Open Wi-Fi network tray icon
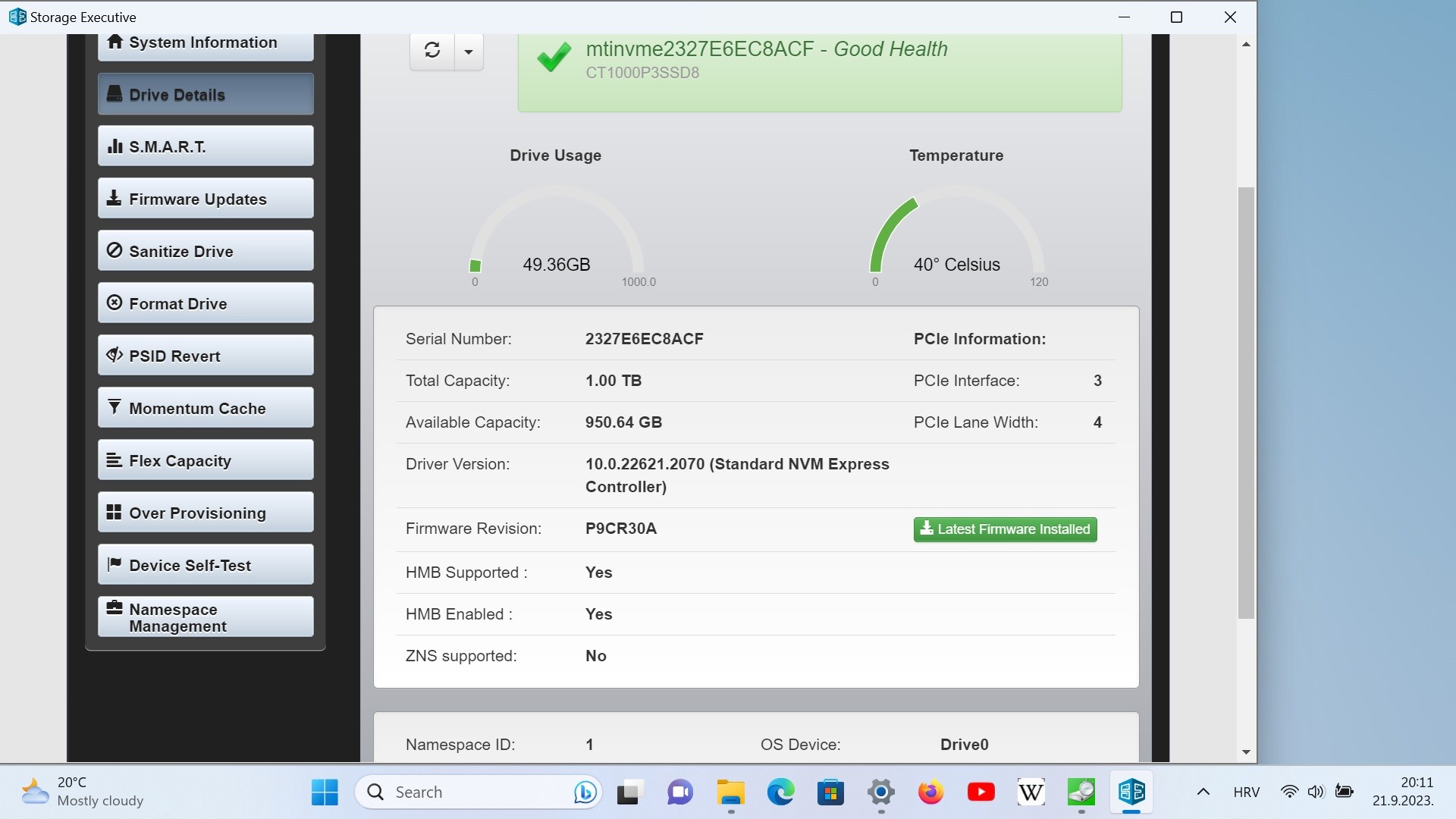The height and width of the screenshot is (819, 1456). 1289,792
